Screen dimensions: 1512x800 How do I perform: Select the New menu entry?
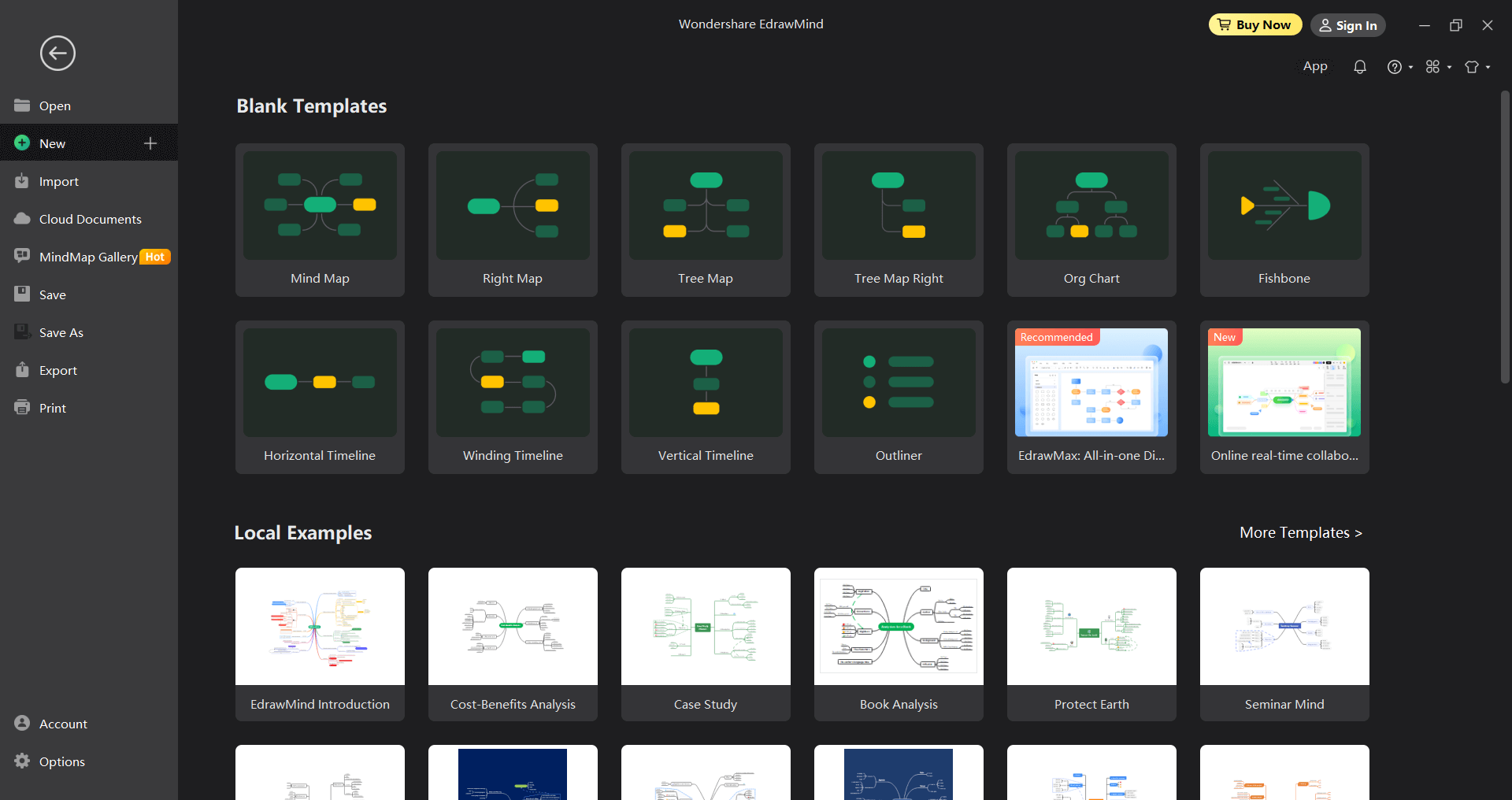pyautogui.click(x=89, y=143)
